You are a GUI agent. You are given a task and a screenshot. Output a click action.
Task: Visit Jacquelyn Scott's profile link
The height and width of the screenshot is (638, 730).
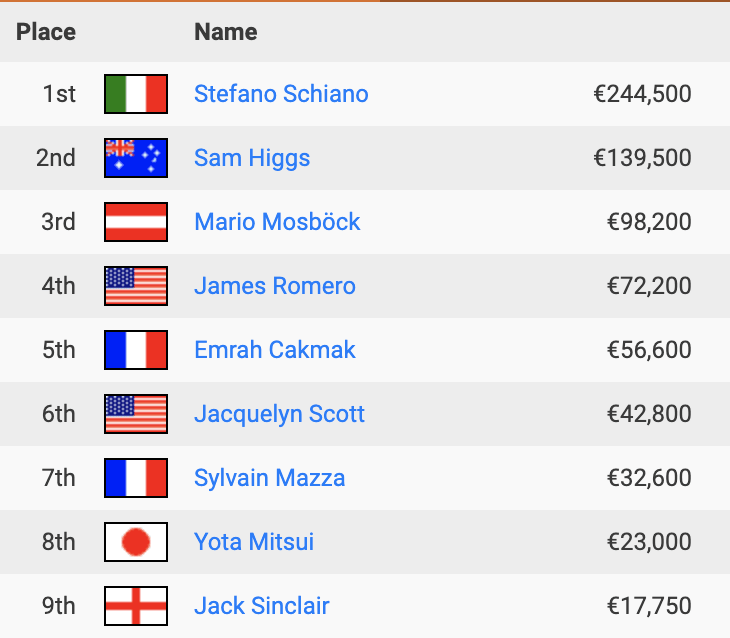pos(279,414)
